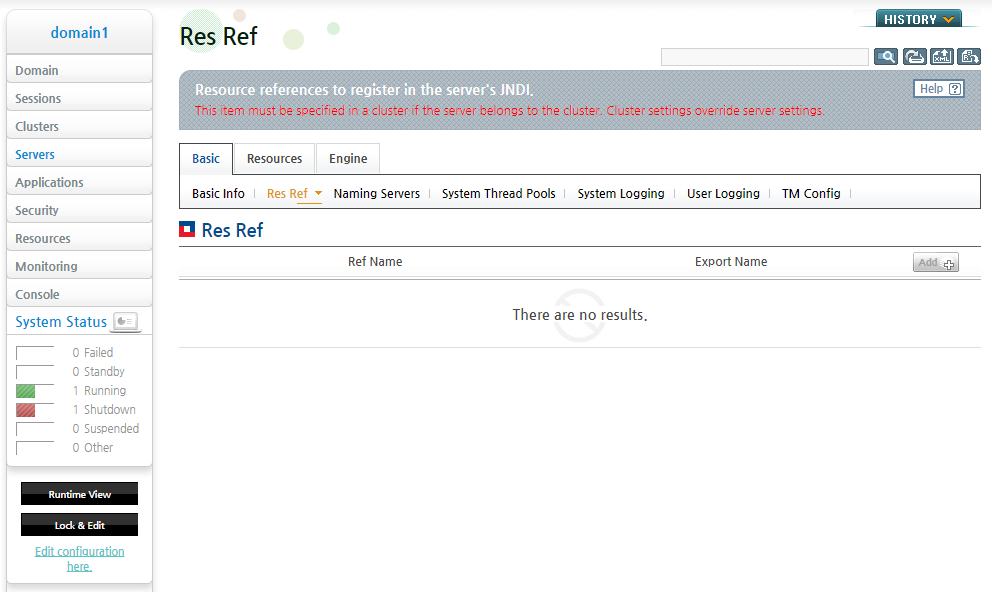Toggle the System Status switch icon
This screenshot has height=592, width=992.
click(125, 321)
